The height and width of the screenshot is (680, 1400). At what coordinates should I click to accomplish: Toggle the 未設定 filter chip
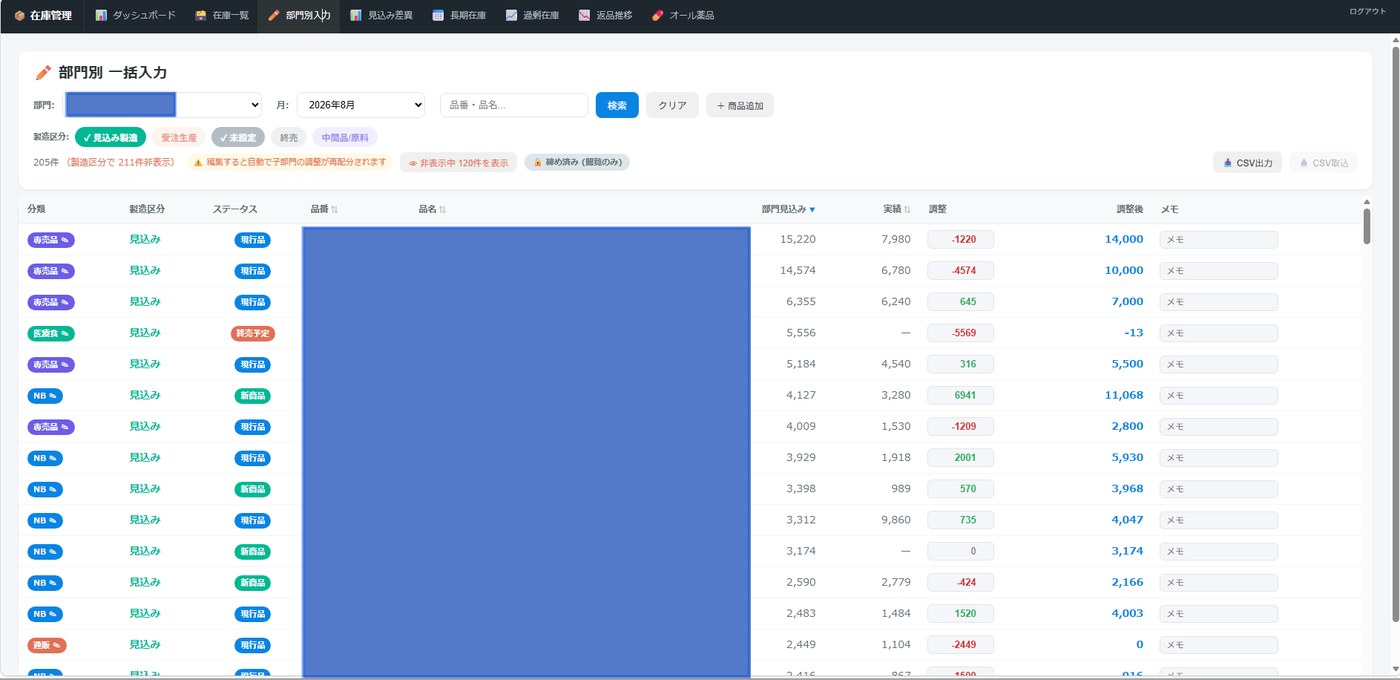click(x=238, y=137)
